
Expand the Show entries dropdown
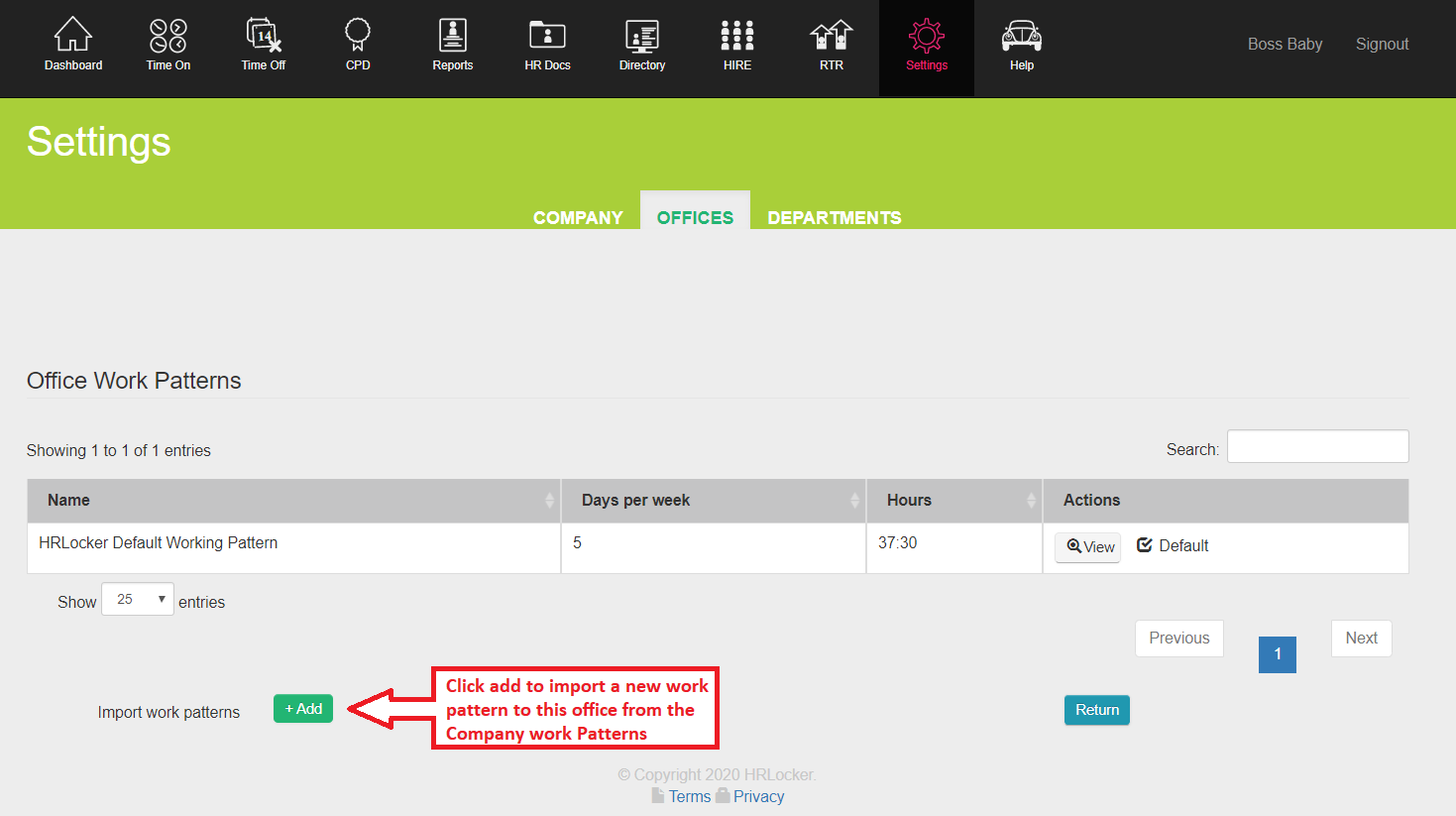click(138, 600)
